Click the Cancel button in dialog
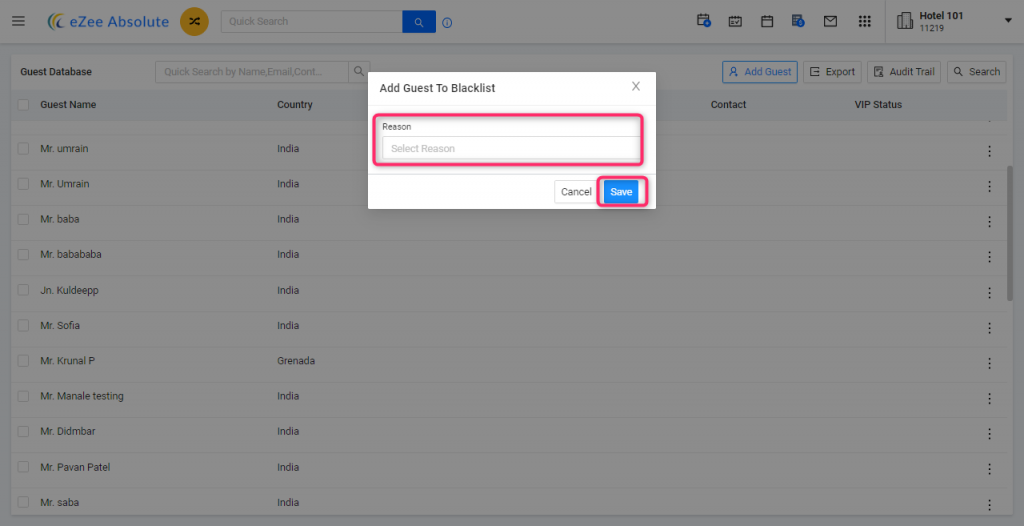Viewport: 1024px width, 526px height. [576, 192]
